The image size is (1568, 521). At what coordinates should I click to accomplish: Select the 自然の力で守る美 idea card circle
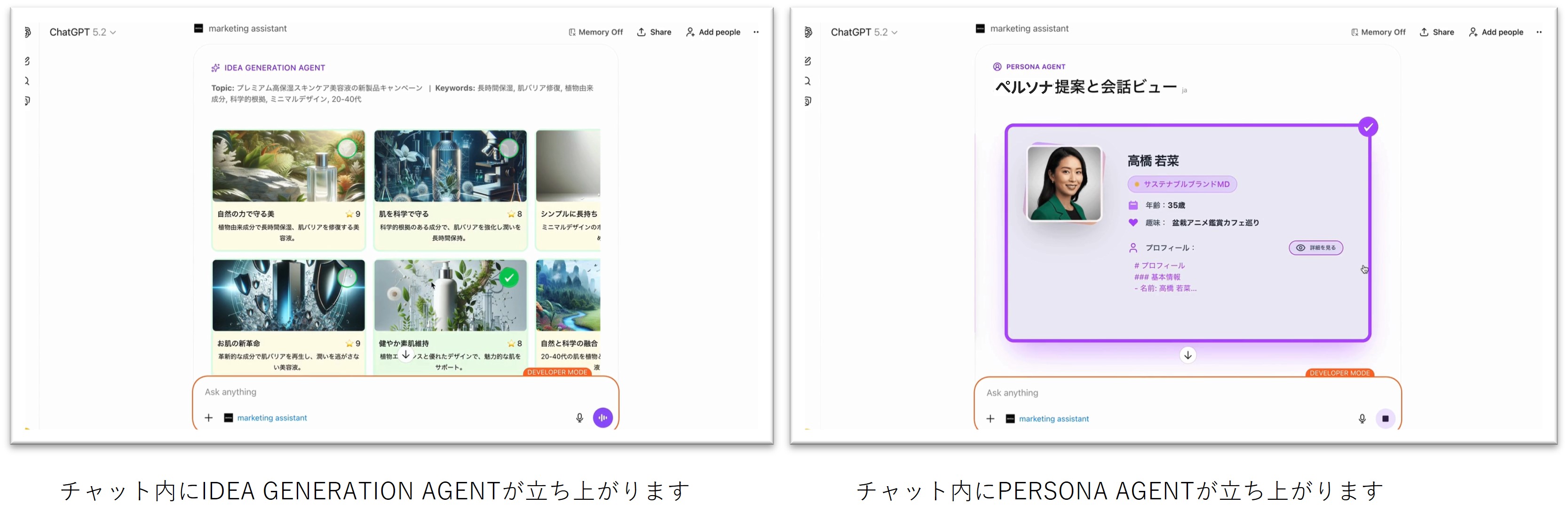347,148
